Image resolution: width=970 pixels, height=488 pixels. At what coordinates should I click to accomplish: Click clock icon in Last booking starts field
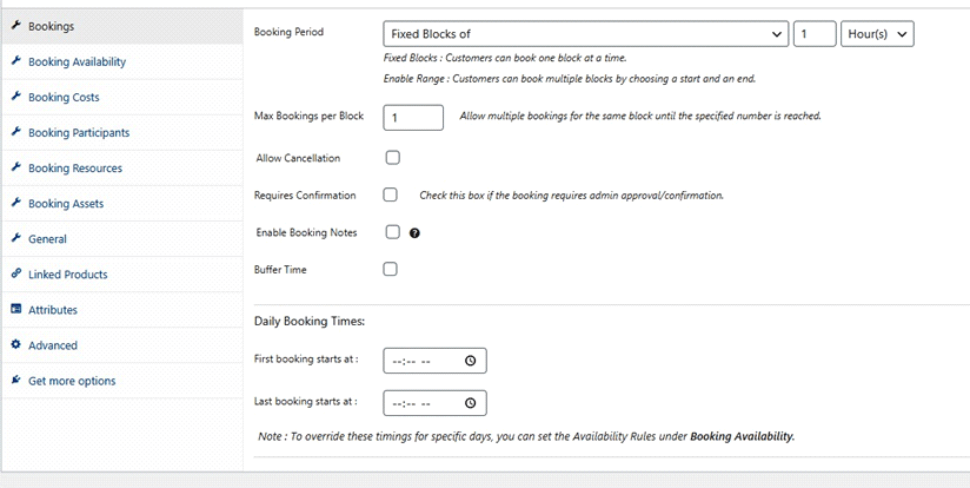click(470, 403)
